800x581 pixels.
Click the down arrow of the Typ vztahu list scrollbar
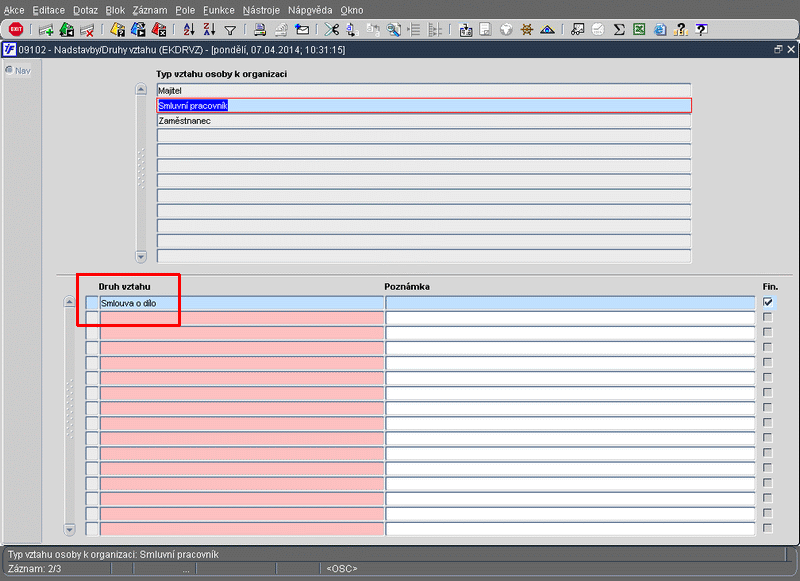click(141, 256)
